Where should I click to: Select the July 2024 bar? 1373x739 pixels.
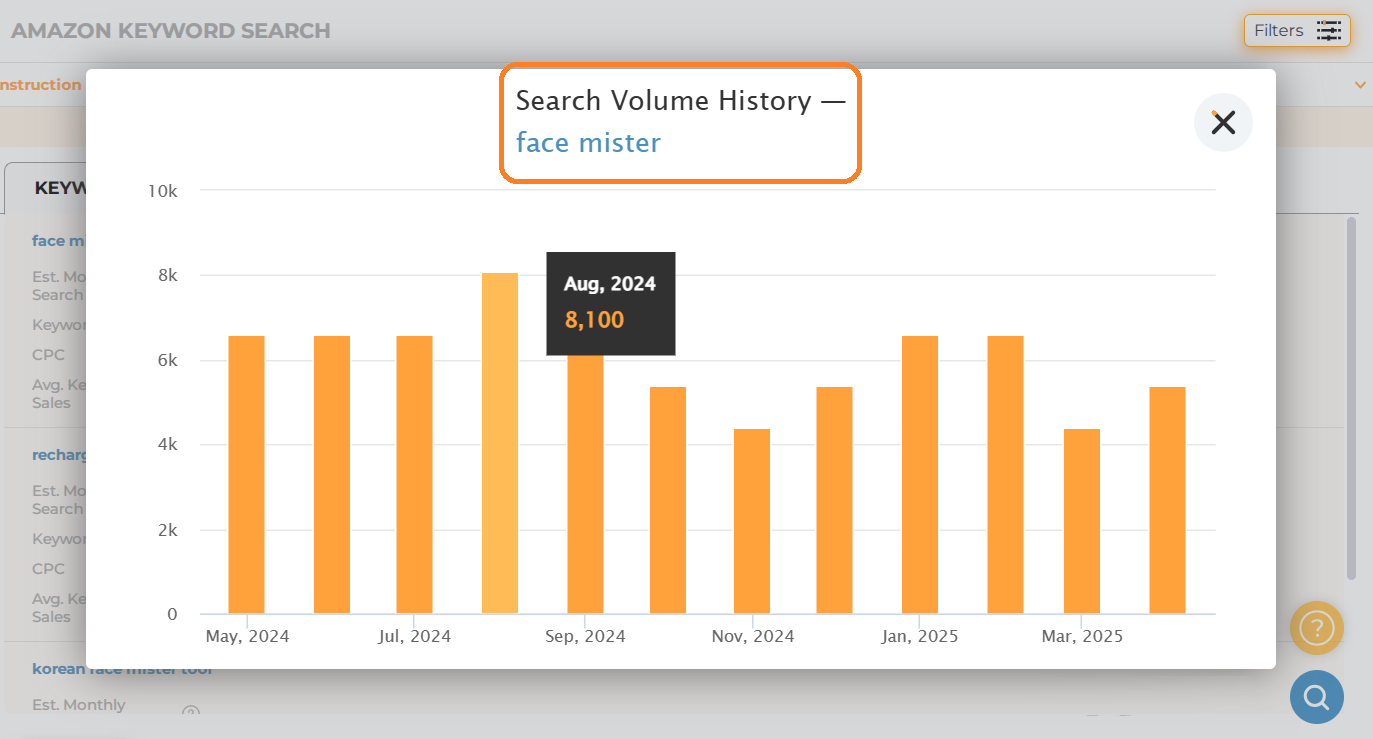point(415,475)
